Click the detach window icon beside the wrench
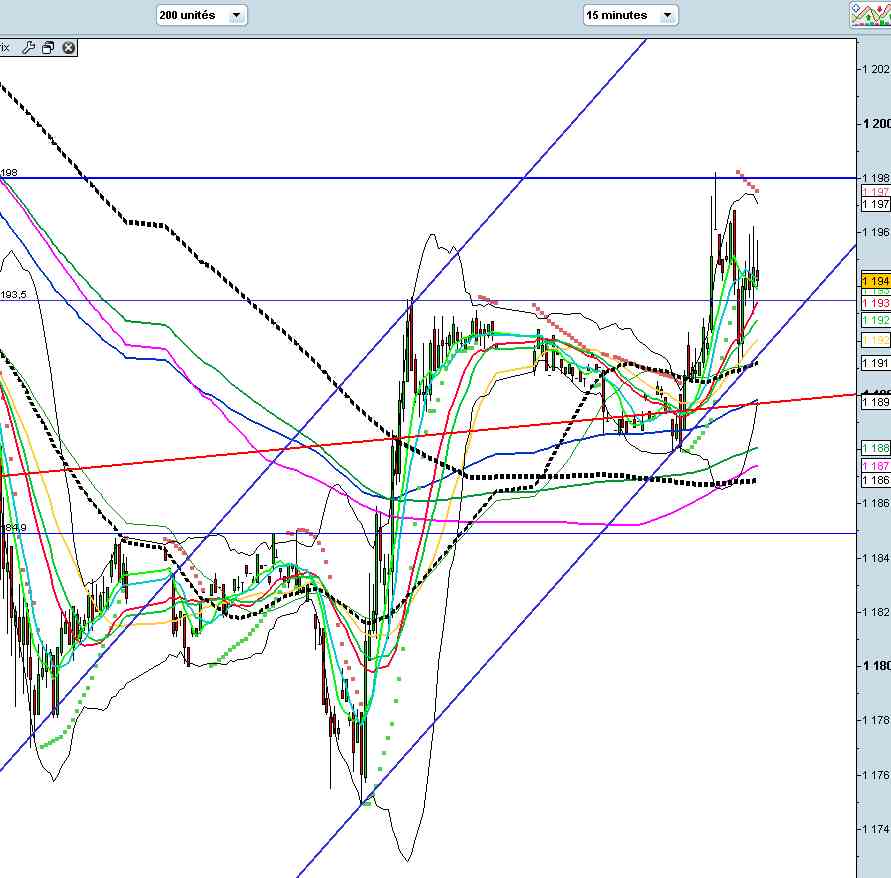The height and width of the screenshot is (878, 891). tap(48, 48)
